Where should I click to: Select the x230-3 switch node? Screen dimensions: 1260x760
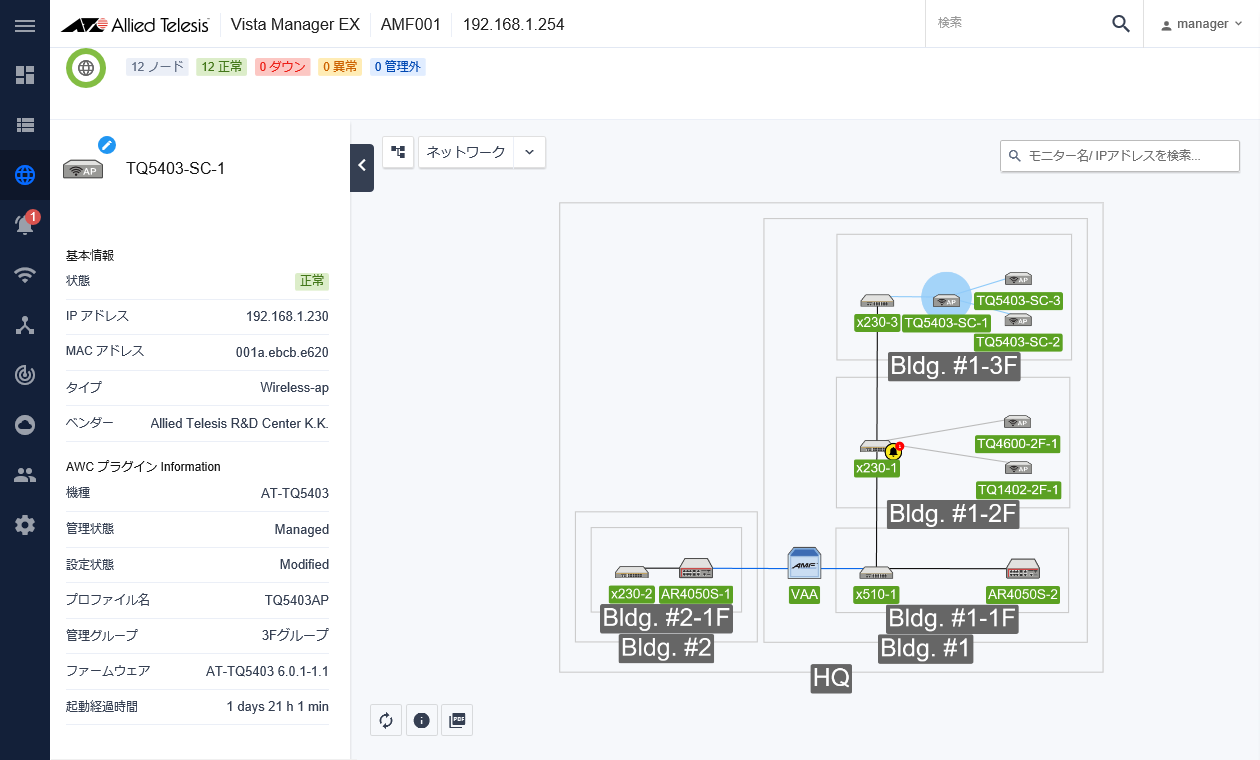[876, 301]
